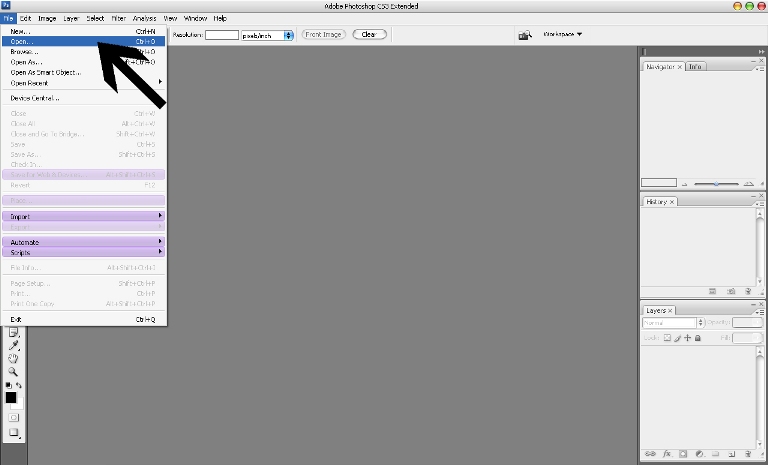Select the Notes tool in toolbox

click(x=14, y=333)
